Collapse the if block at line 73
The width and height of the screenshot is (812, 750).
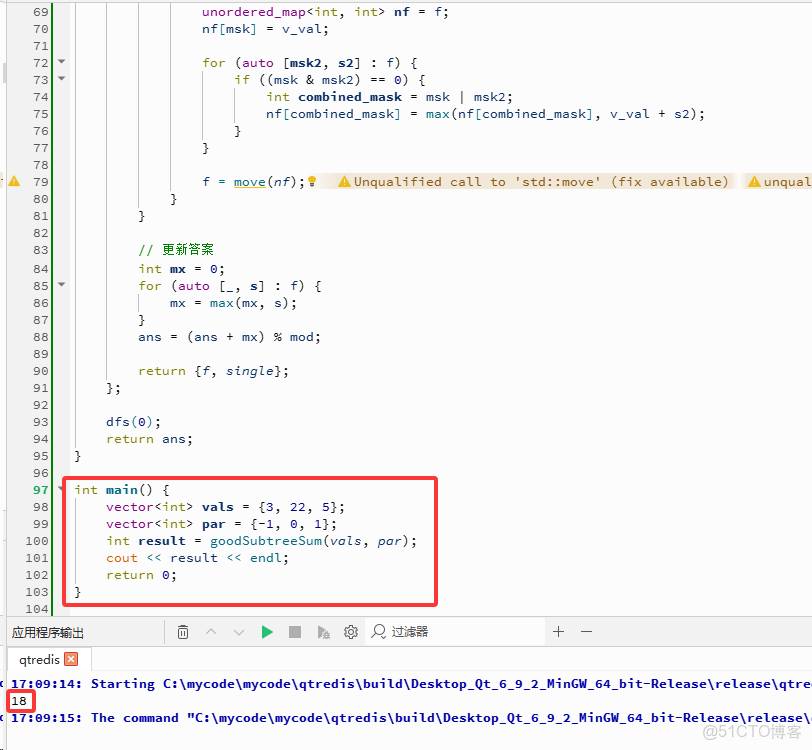point(62,79)
